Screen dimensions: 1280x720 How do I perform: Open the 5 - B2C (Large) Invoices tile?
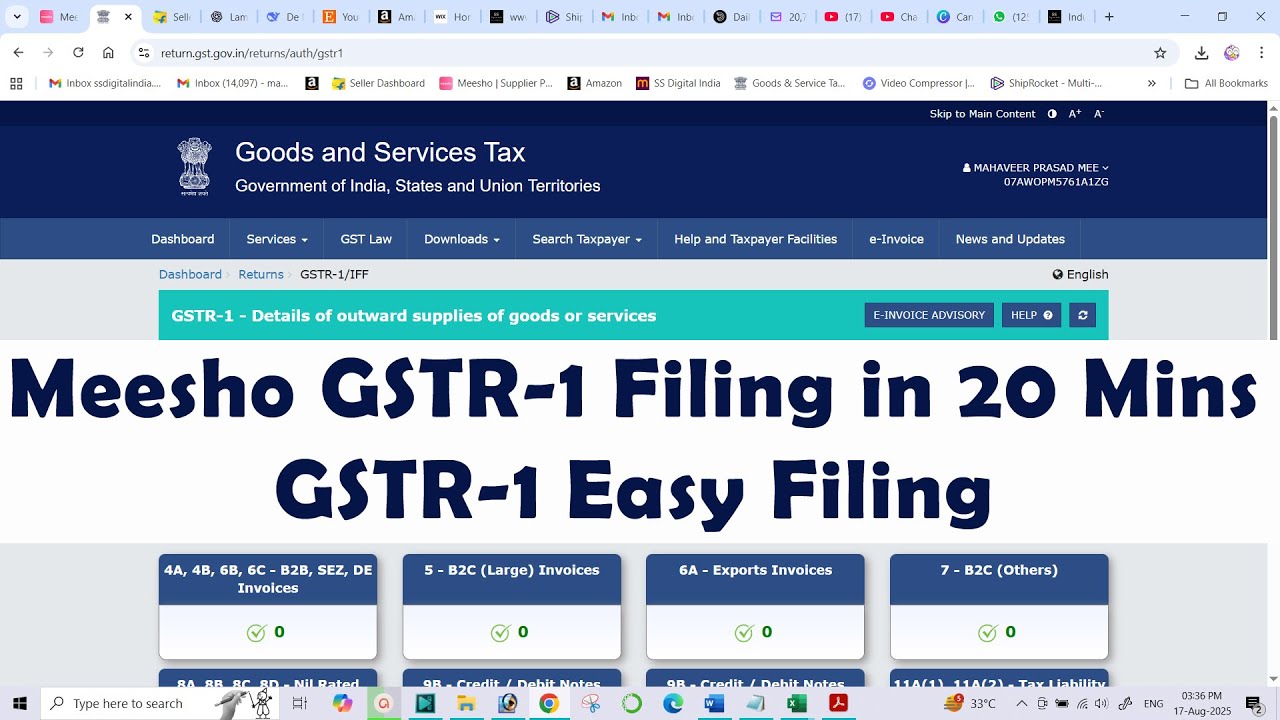[512, 607]
